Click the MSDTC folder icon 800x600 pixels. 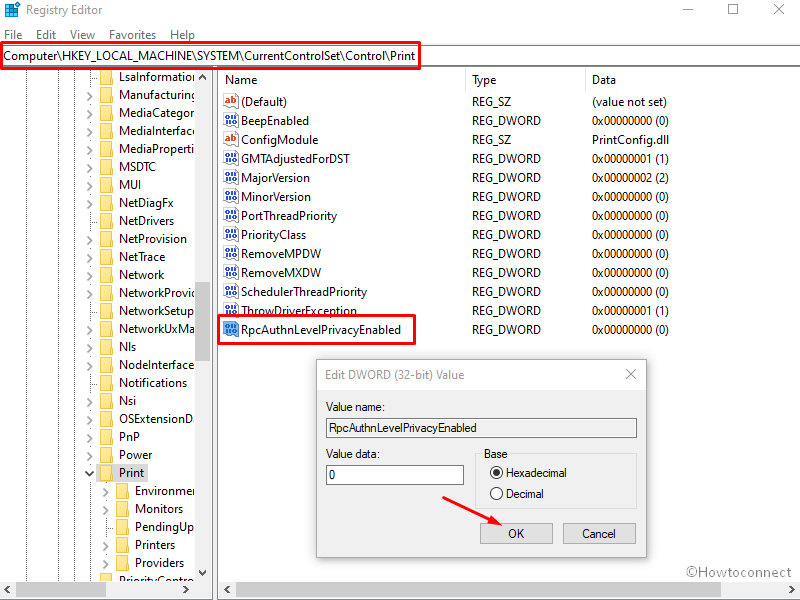tap(106, 167)
